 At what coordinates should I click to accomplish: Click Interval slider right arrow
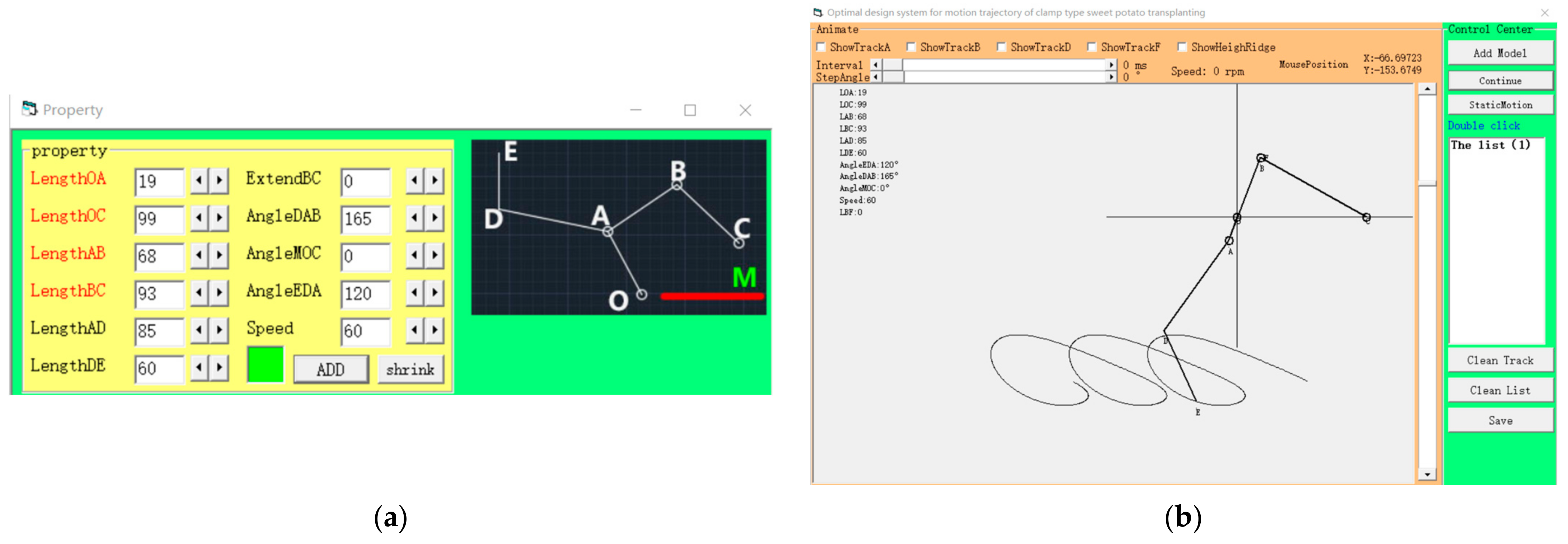coord(1112,64)
